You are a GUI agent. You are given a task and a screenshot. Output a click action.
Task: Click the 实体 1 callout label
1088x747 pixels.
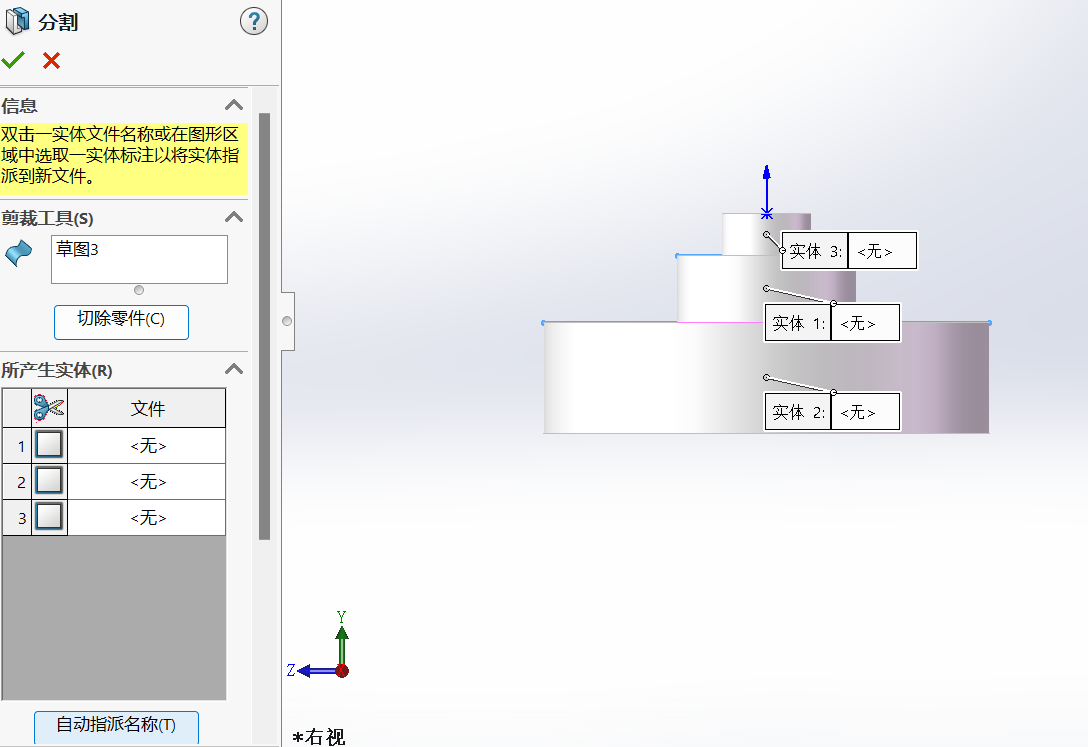(x=798, y=323)
